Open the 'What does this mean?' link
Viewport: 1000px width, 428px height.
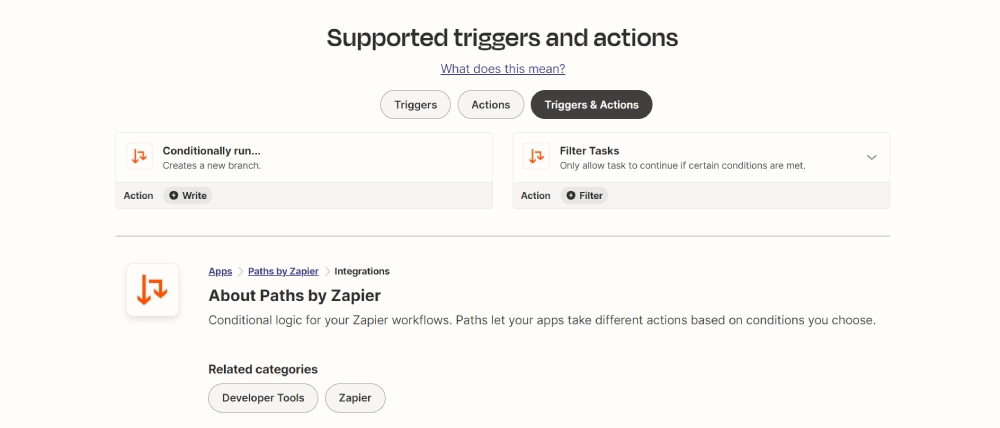click(x=503, y=69)
